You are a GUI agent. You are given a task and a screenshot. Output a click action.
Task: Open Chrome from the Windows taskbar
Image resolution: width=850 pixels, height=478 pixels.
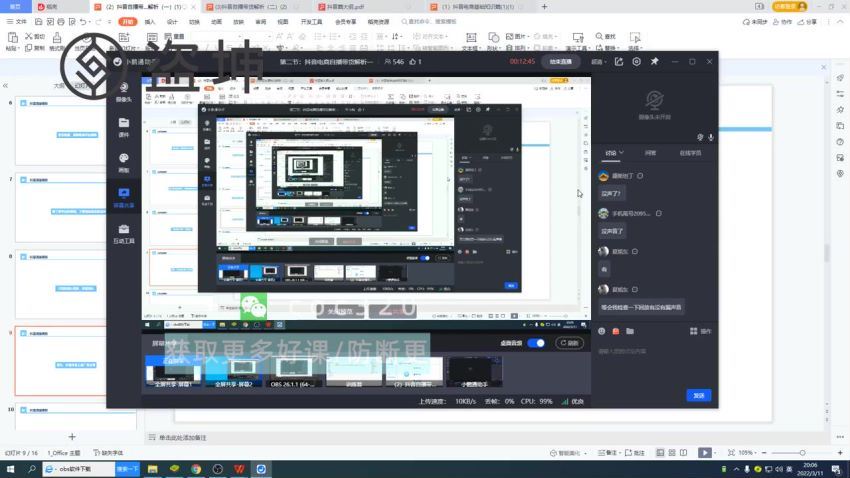tap(196, 469)
